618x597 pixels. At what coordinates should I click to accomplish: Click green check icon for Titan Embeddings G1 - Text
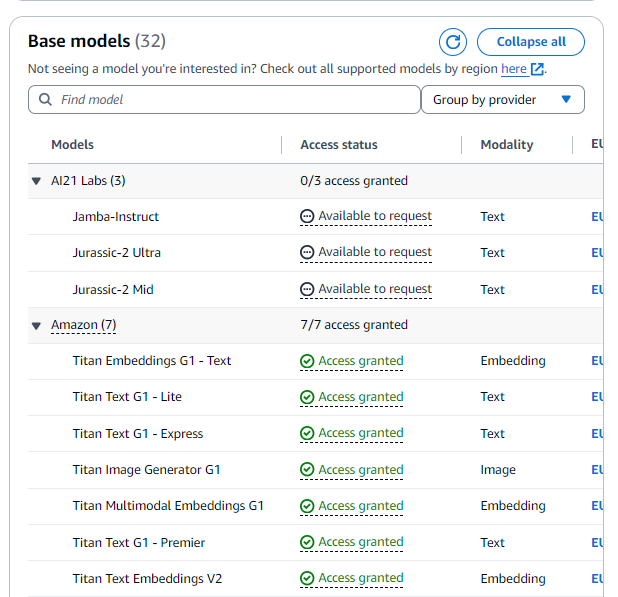[x=307, y=361]
